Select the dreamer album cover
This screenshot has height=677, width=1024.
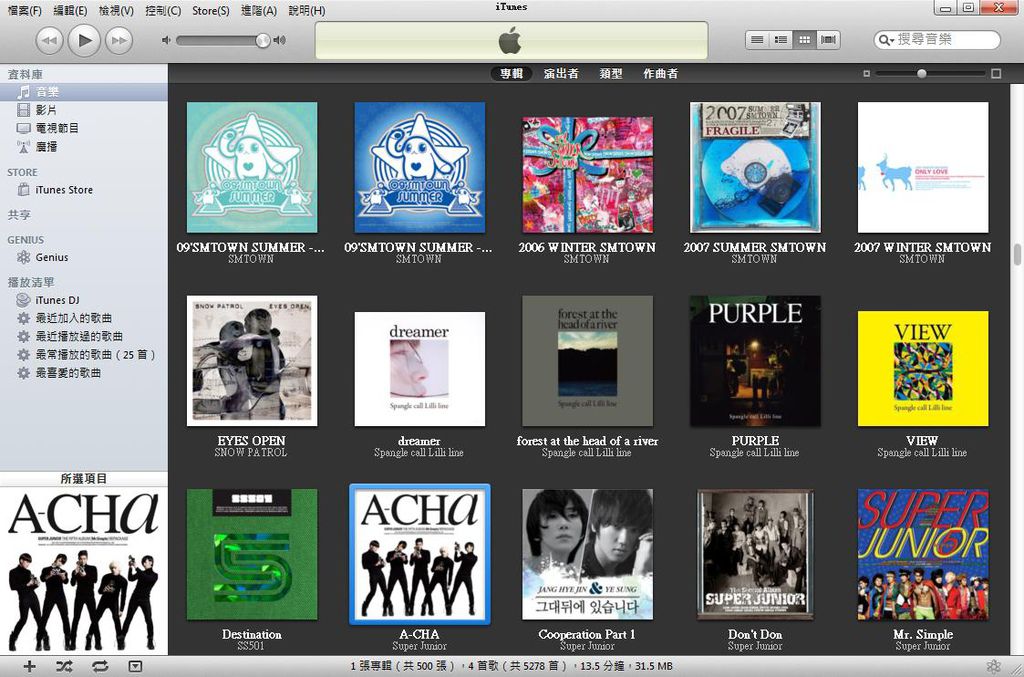pyautogui.click(x=420, y=369)
